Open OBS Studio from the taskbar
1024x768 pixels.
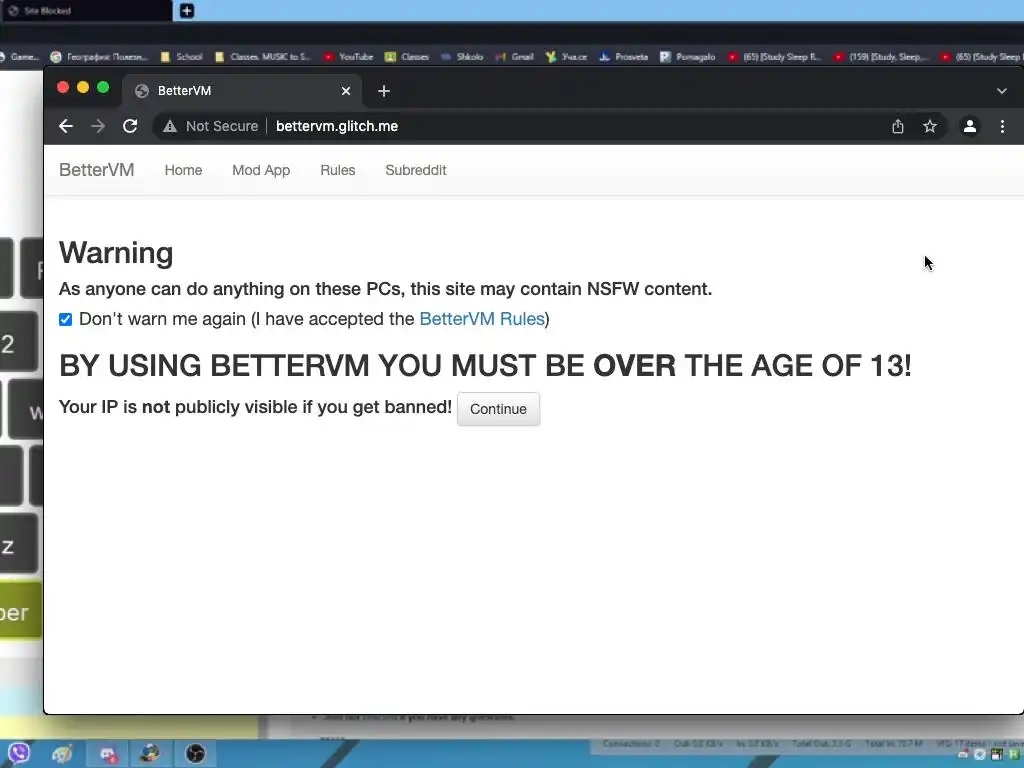point(195,754)
